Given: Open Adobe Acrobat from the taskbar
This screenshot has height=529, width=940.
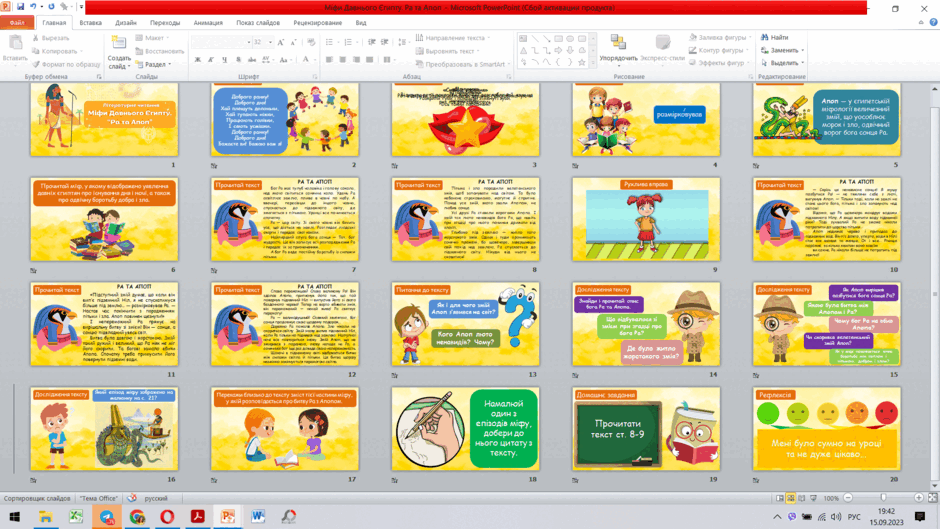Looking at the screenshot, I should (x=197, y=516).
